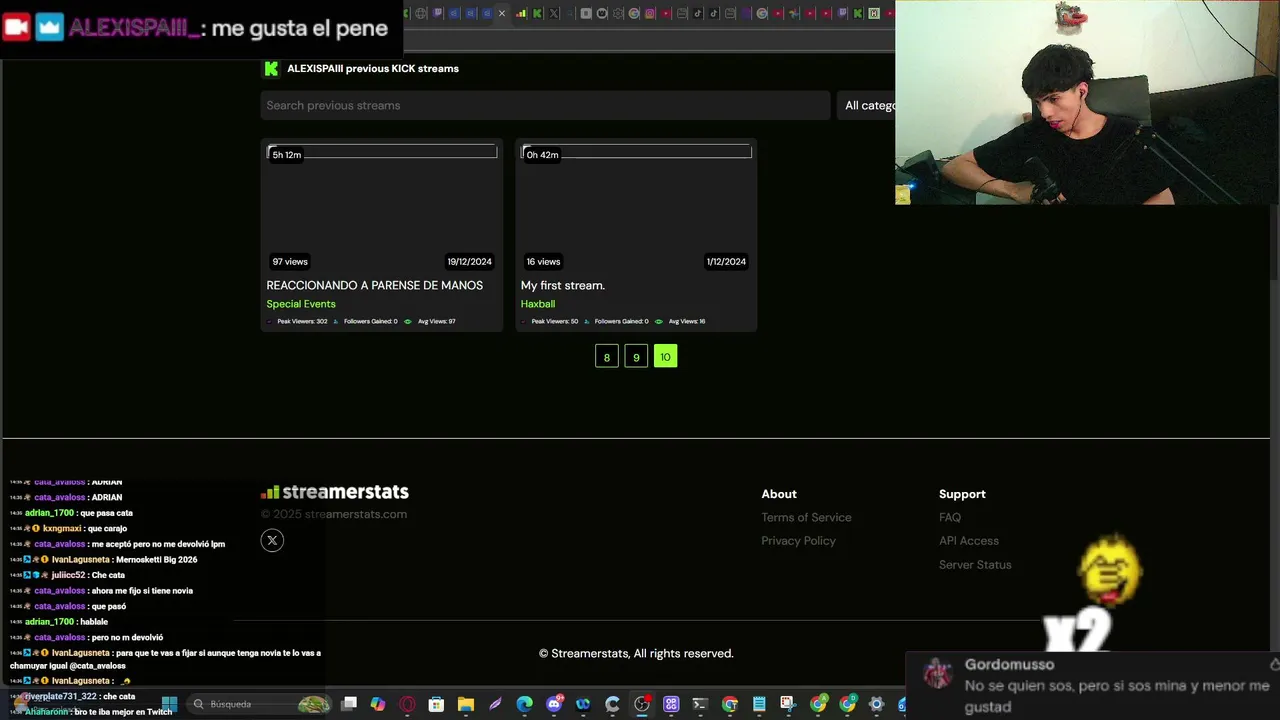The height and width of the screenshot is (720, 1280).
Task: Open Discord from the taskbar
Action: coord(555,704)
